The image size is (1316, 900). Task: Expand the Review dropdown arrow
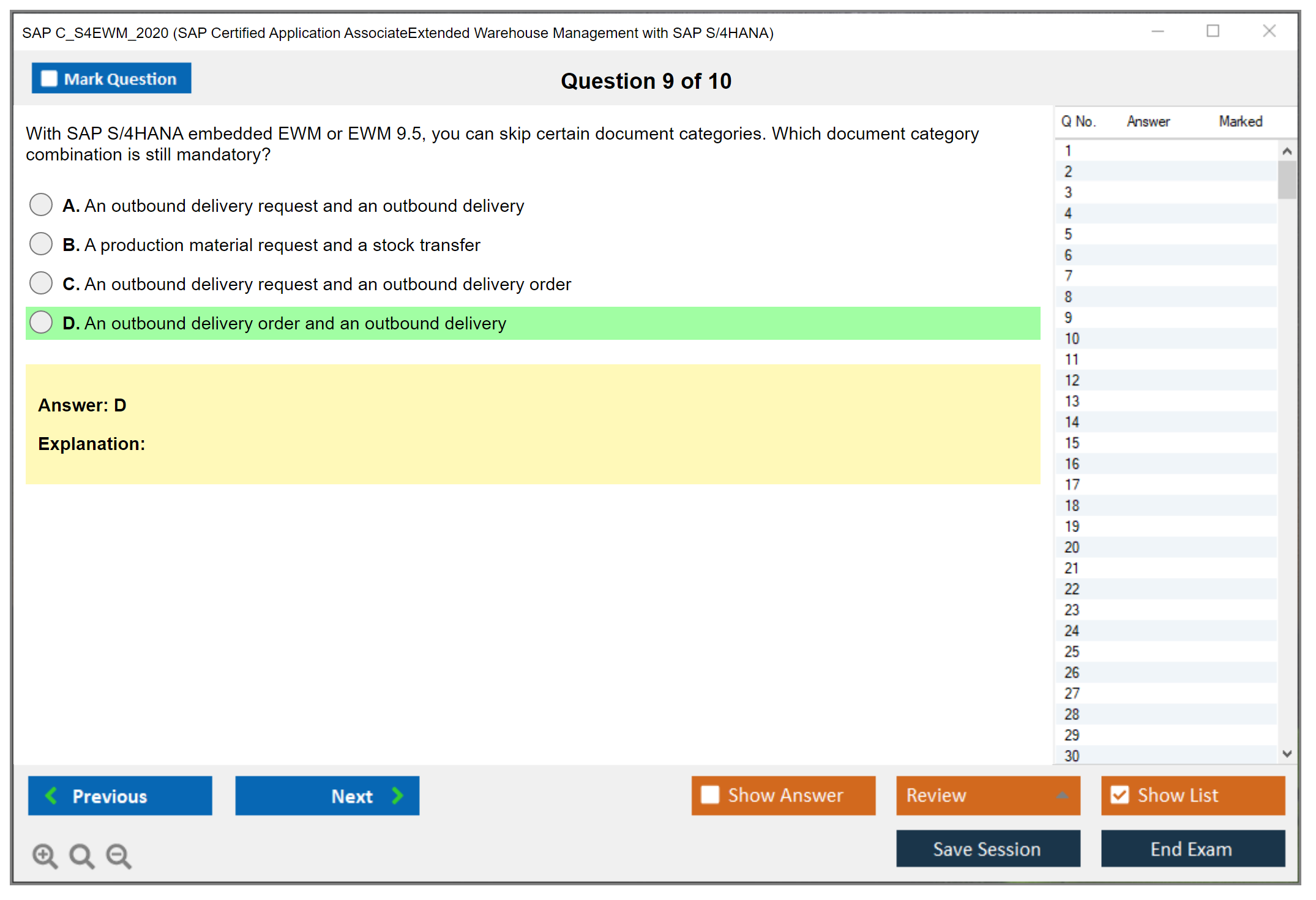(x=1062, y=795)
